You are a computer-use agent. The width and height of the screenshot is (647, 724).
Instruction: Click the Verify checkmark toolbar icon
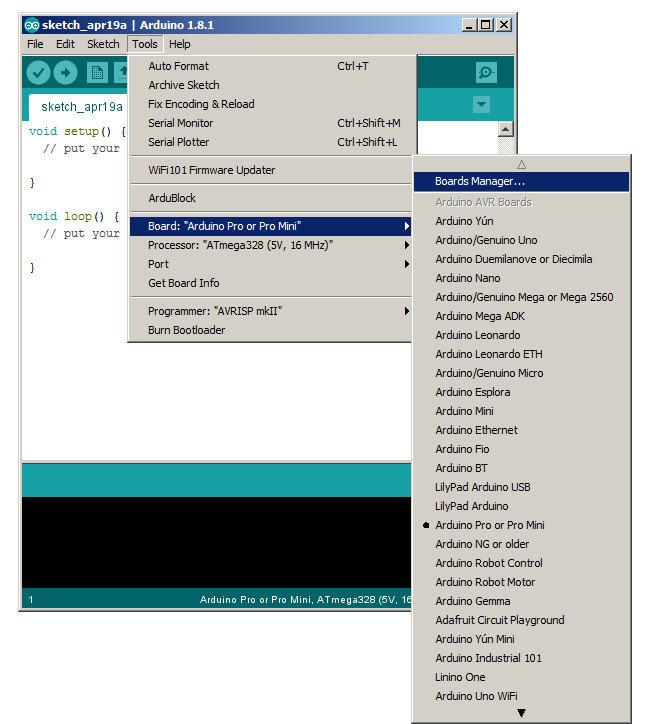[38, 72]
